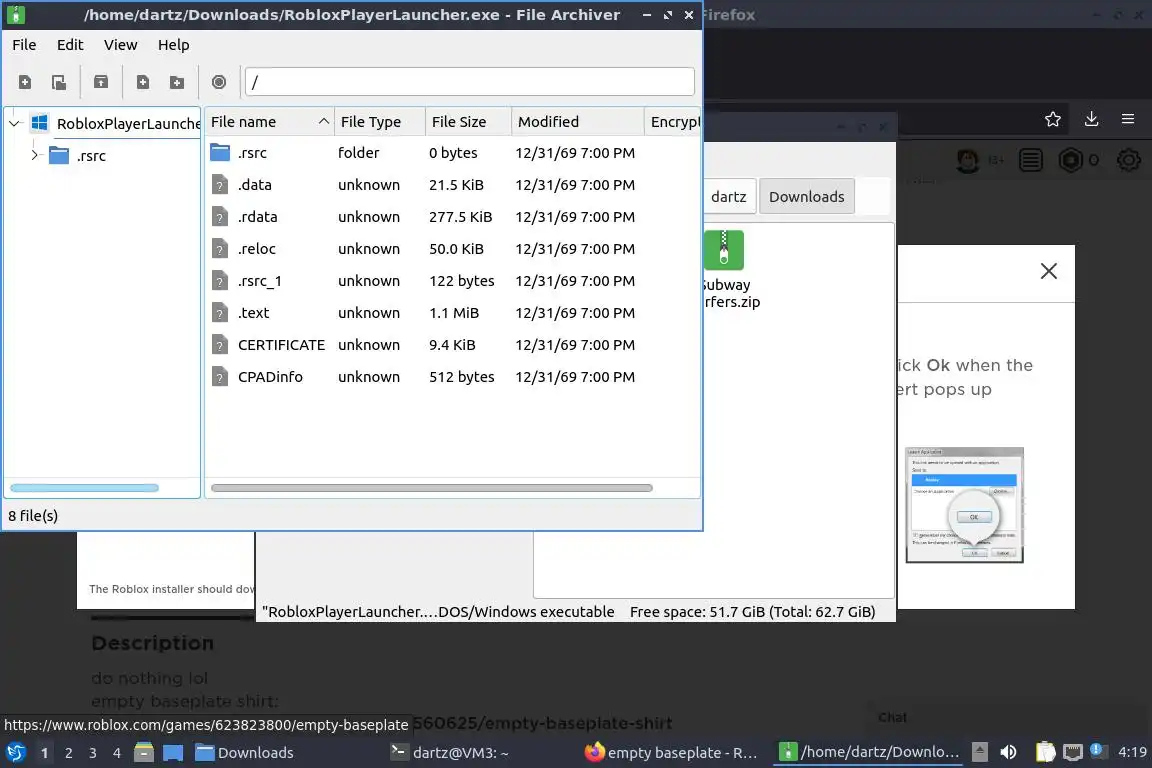Select the .data file row
This screenshot has width=1152, height=768.
tap(452, 185)
